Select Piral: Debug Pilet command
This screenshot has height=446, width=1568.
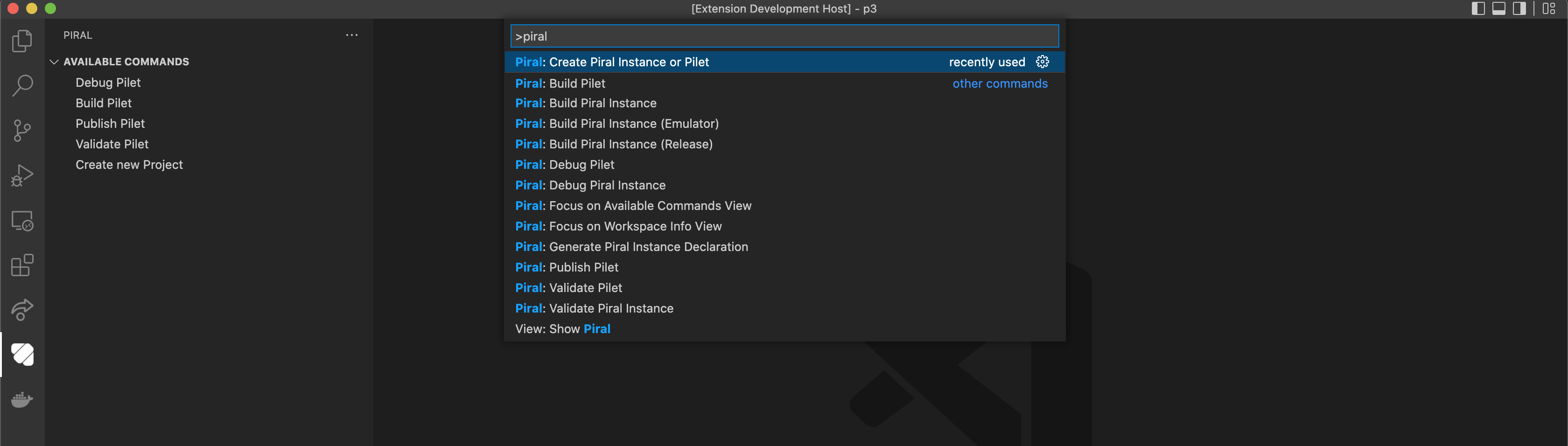point(564,165)
